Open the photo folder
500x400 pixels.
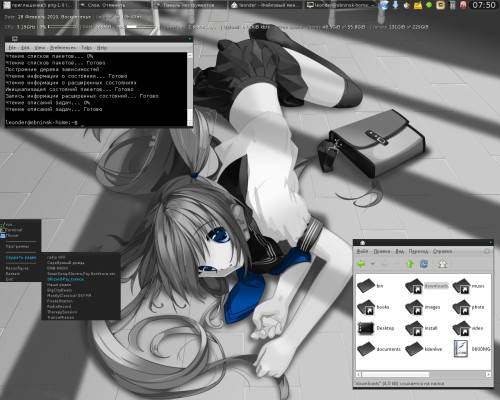pos(469,307)
